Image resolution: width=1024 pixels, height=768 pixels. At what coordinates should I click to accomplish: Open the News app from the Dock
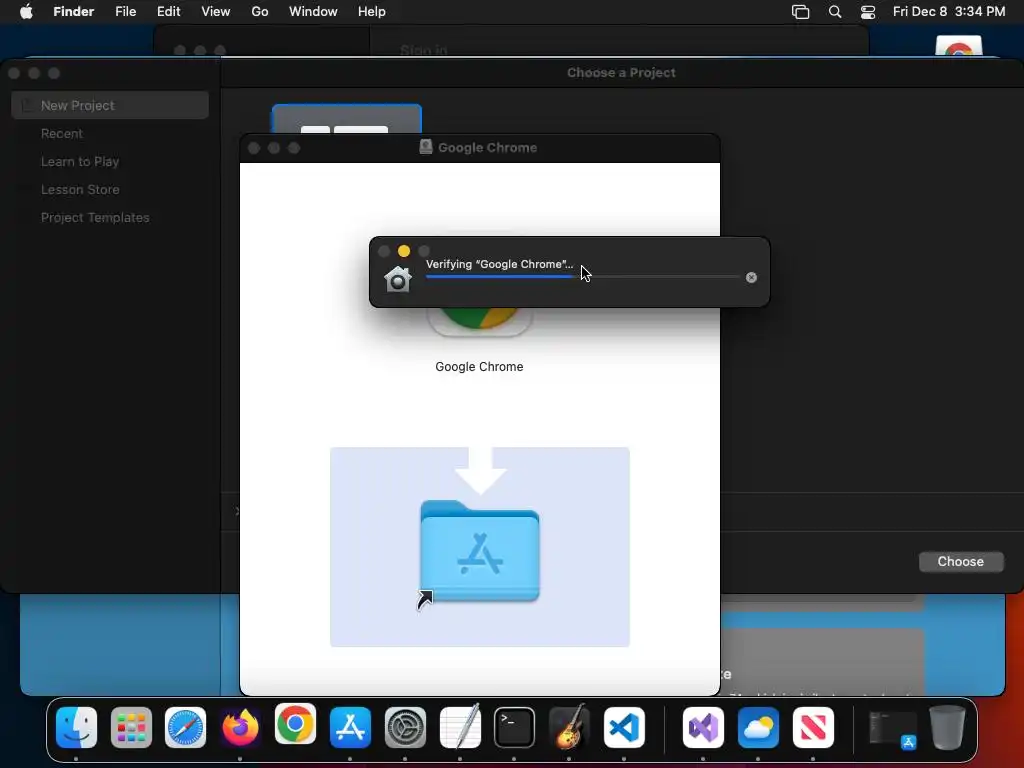click(x=813, y=727)
